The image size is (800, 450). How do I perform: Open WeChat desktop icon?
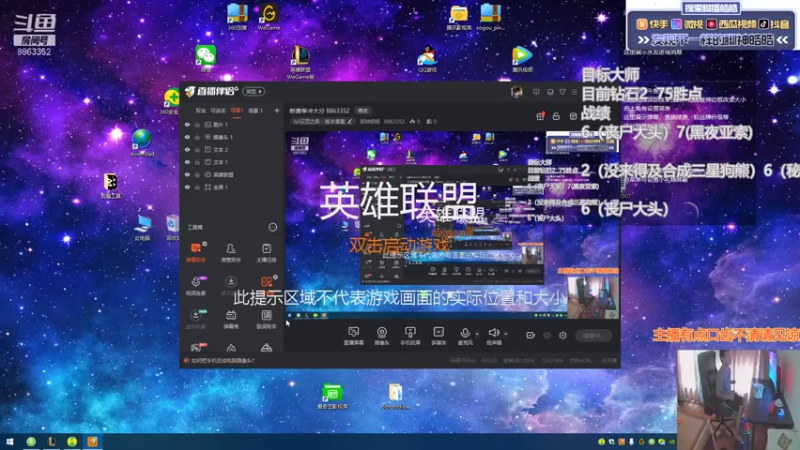[x=206, y=58]
